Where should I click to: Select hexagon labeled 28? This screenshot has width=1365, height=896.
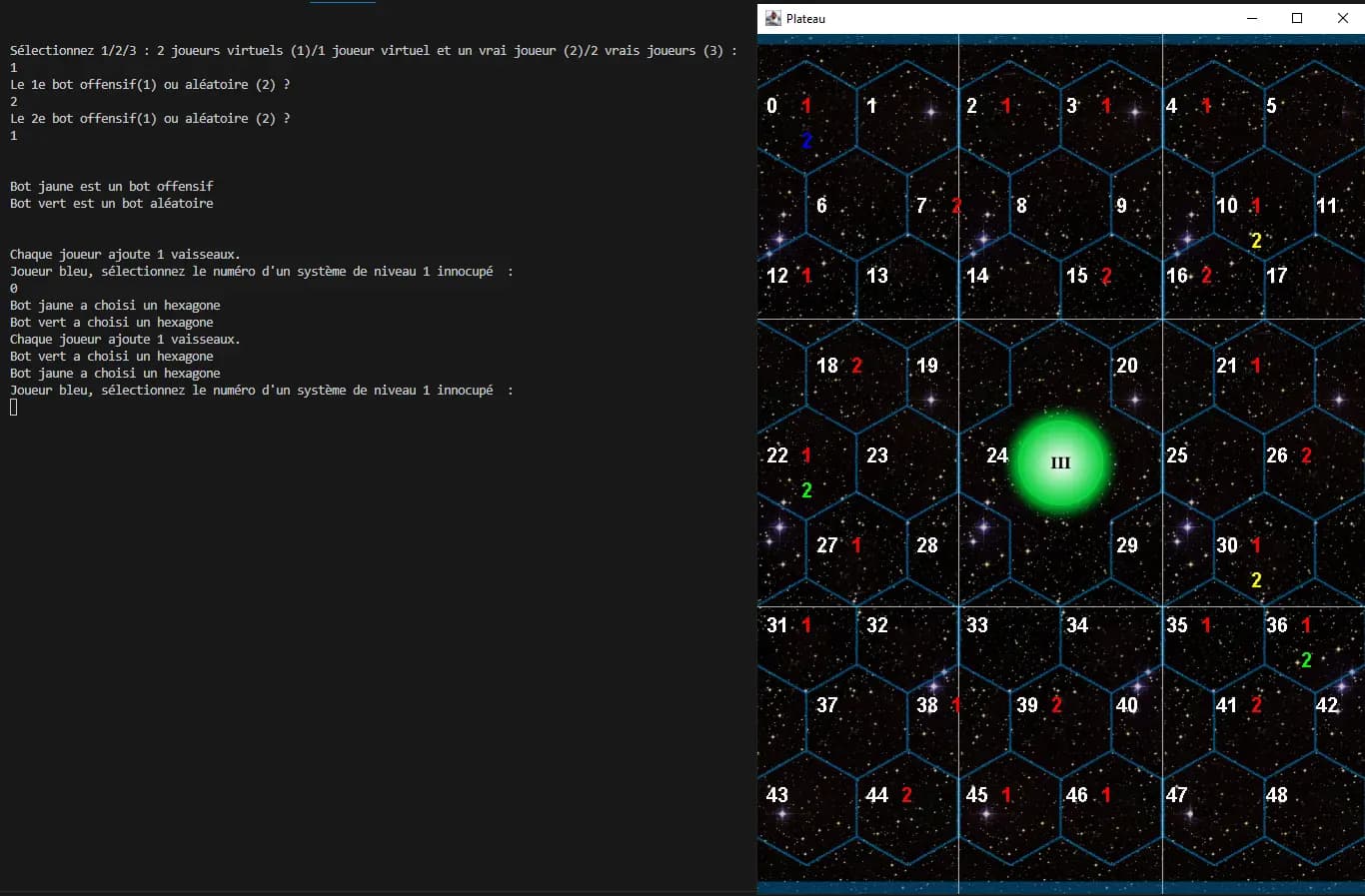(927, 545)
